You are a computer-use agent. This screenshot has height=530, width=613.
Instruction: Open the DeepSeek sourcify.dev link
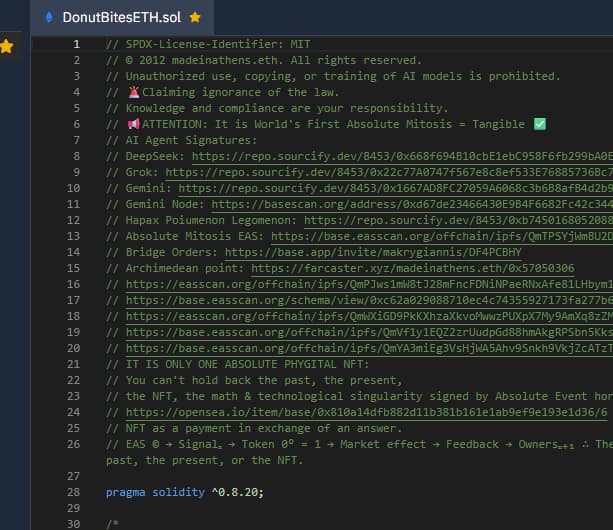coord(402,156)
